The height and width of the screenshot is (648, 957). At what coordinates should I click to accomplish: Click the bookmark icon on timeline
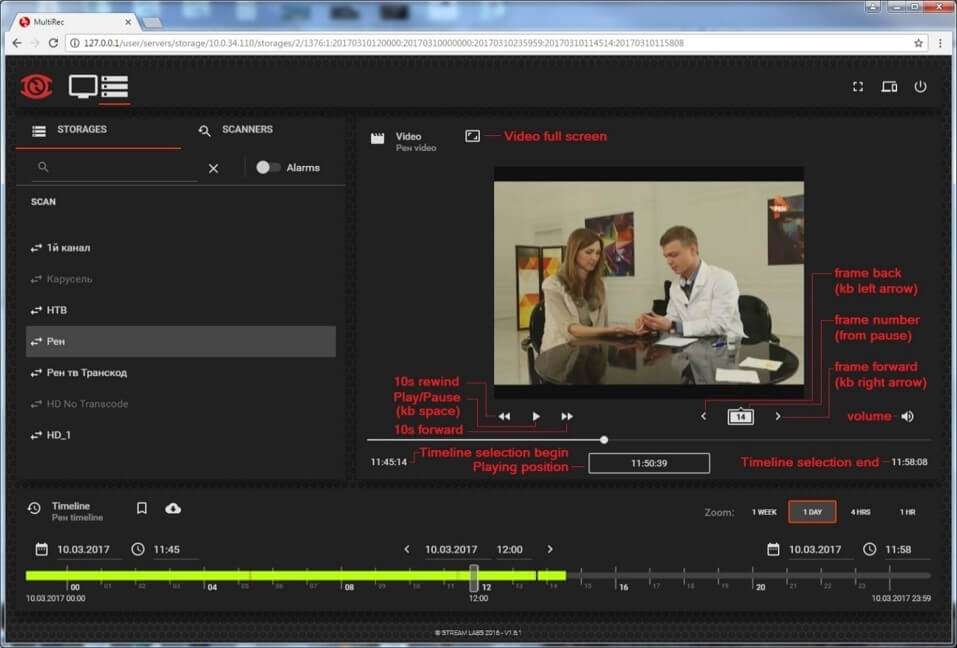142,508
